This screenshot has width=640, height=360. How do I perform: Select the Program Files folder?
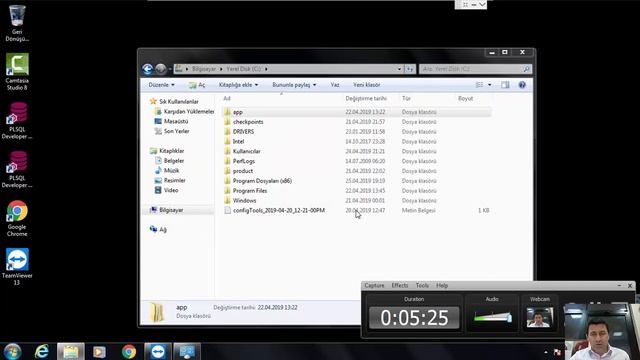(x=250, y=191)
